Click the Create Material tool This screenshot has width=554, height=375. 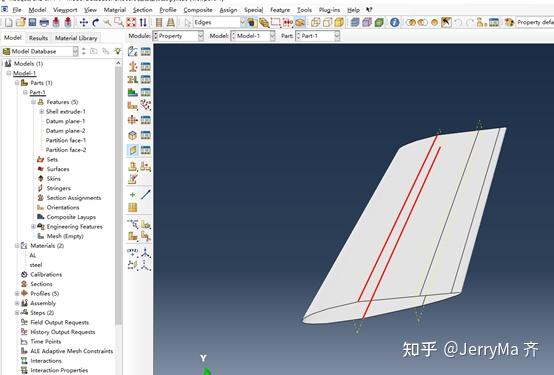(x=132, y=51)
